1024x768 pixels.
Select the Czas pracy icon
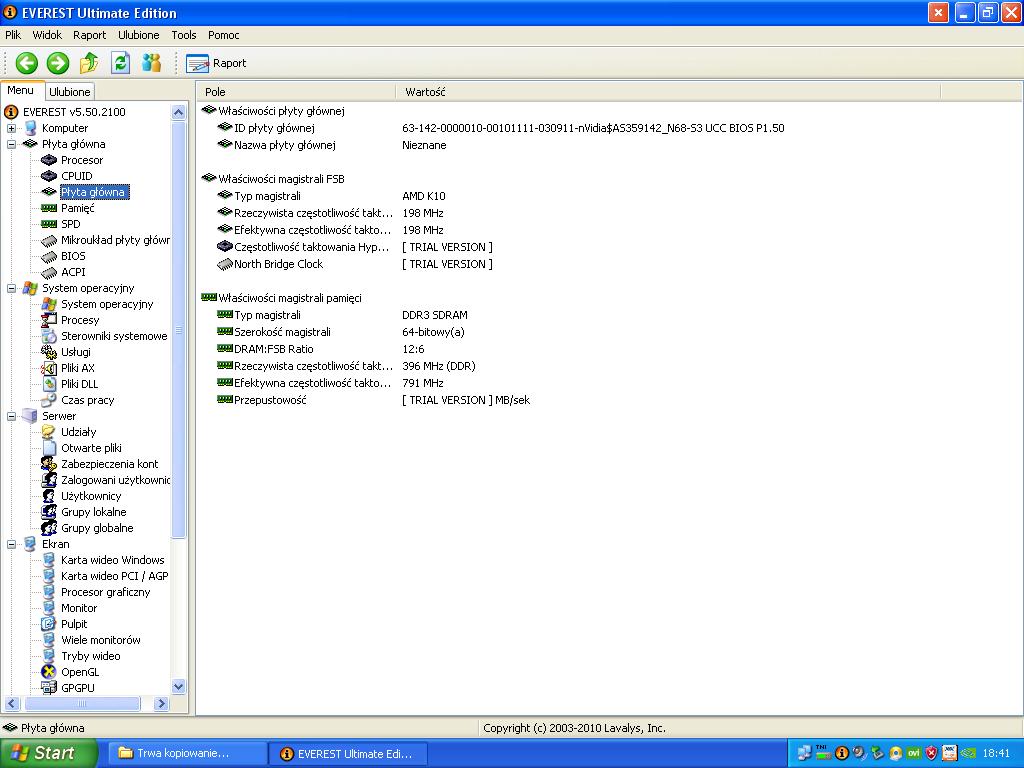click(x=49, y=400)
